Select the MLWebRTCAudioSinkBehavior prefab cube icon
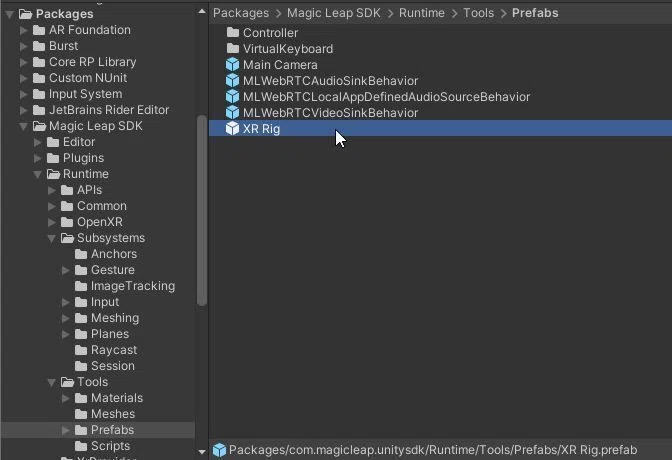The width and height of the screenshot is (672, 460). pyautogui.click(x=232, y=81)
